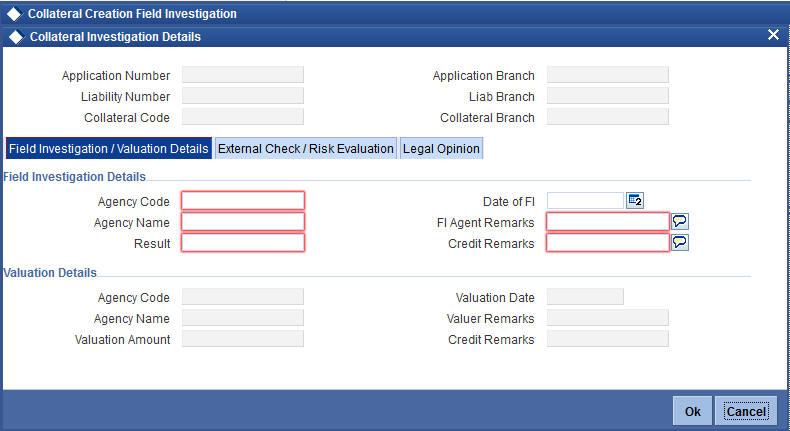Confirm with the Ok button

(x=692, y=411)
